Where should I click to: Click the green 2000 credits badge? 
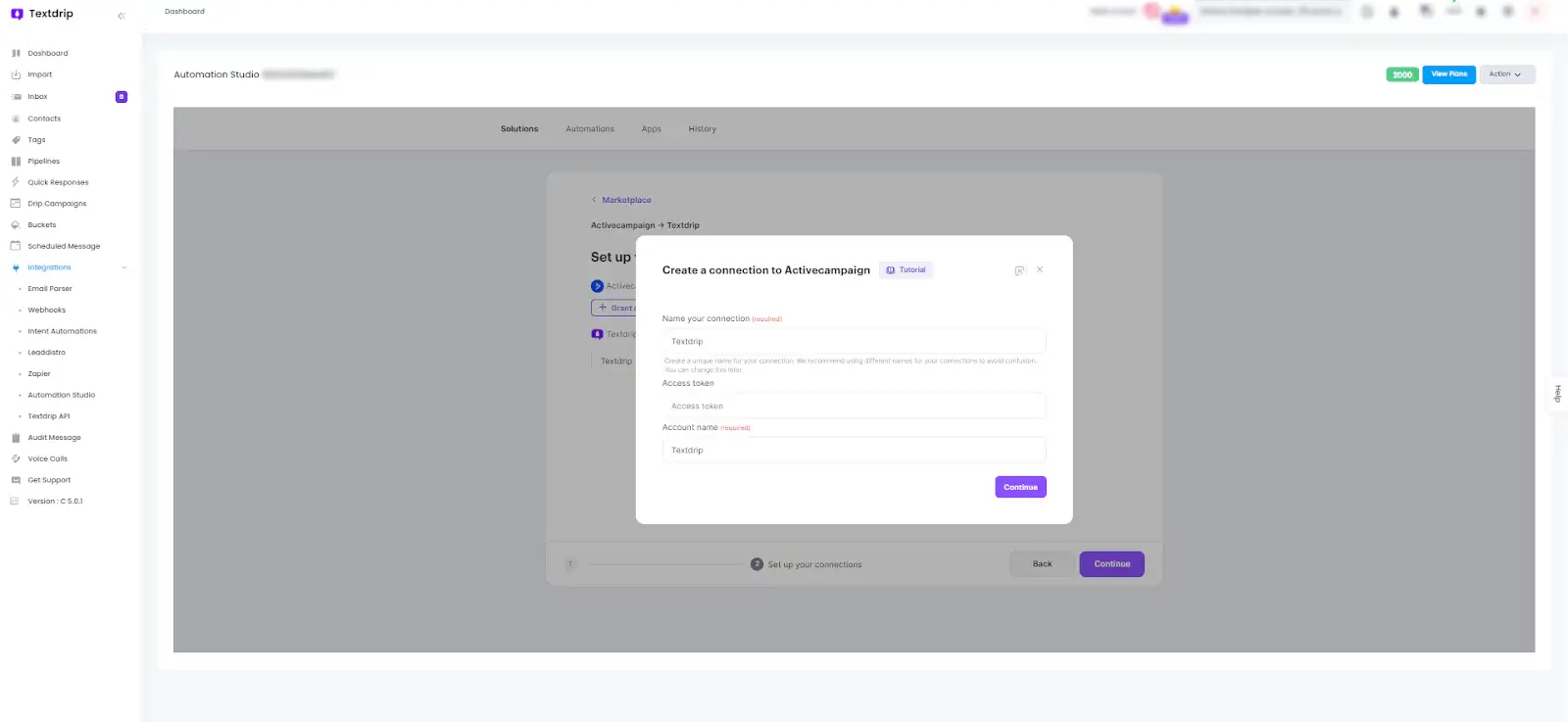click(1402, 74)
